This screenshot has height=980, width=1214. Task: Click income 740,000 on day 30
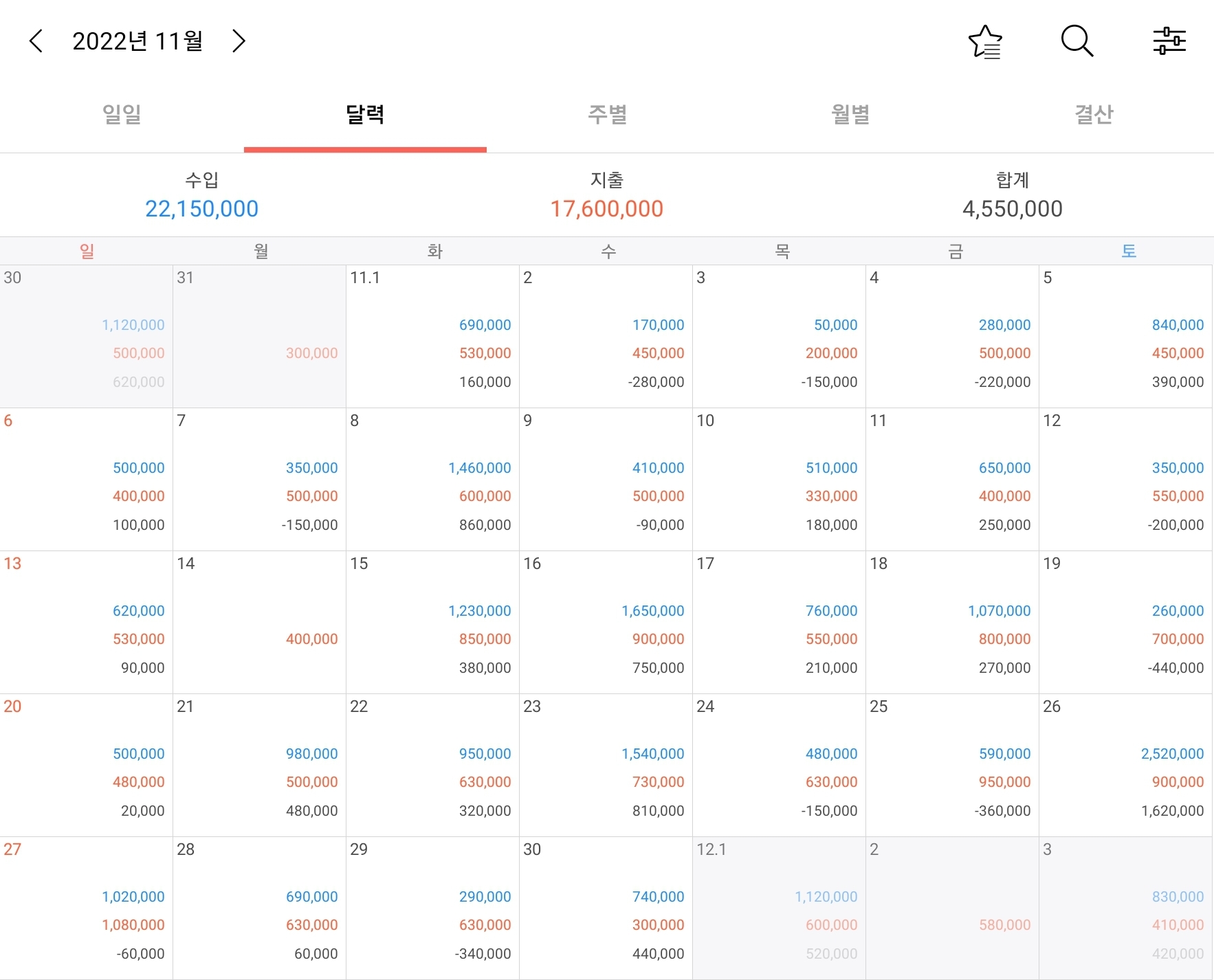point(659,897)
